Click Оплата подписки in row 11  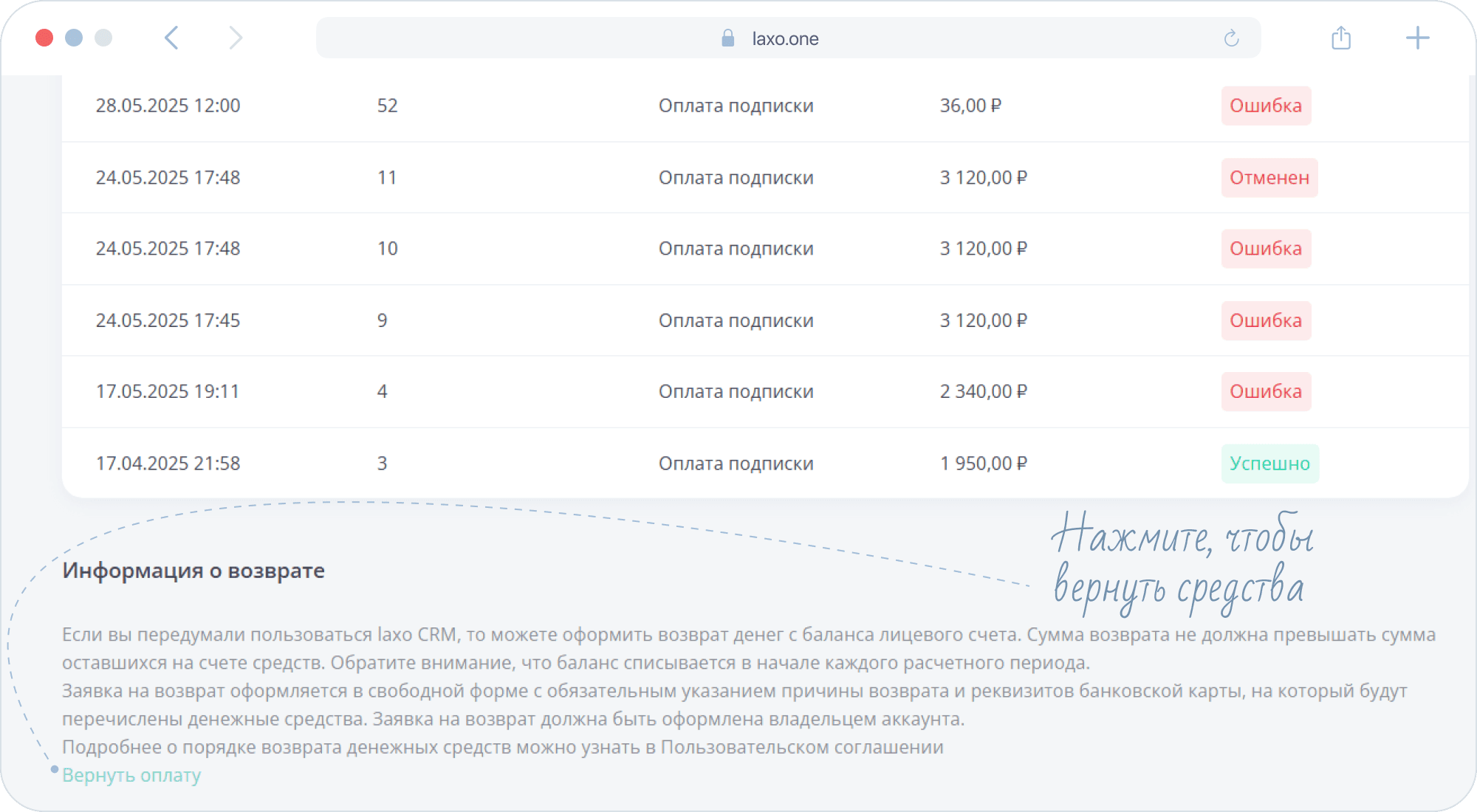pyautogui.click(x=736, y=178)
